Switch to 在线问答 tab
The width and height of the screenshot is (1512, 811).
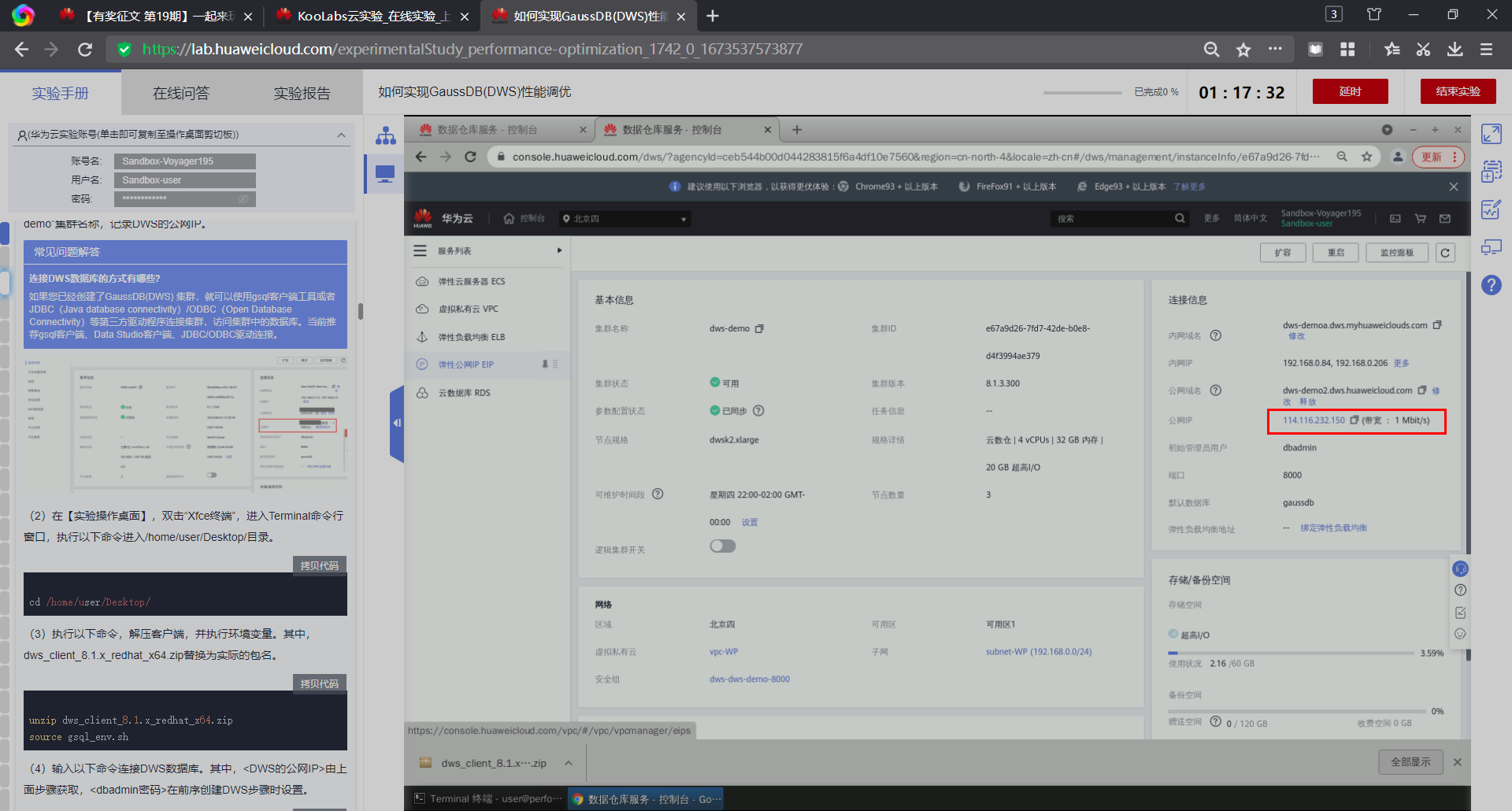click(181, 93)
